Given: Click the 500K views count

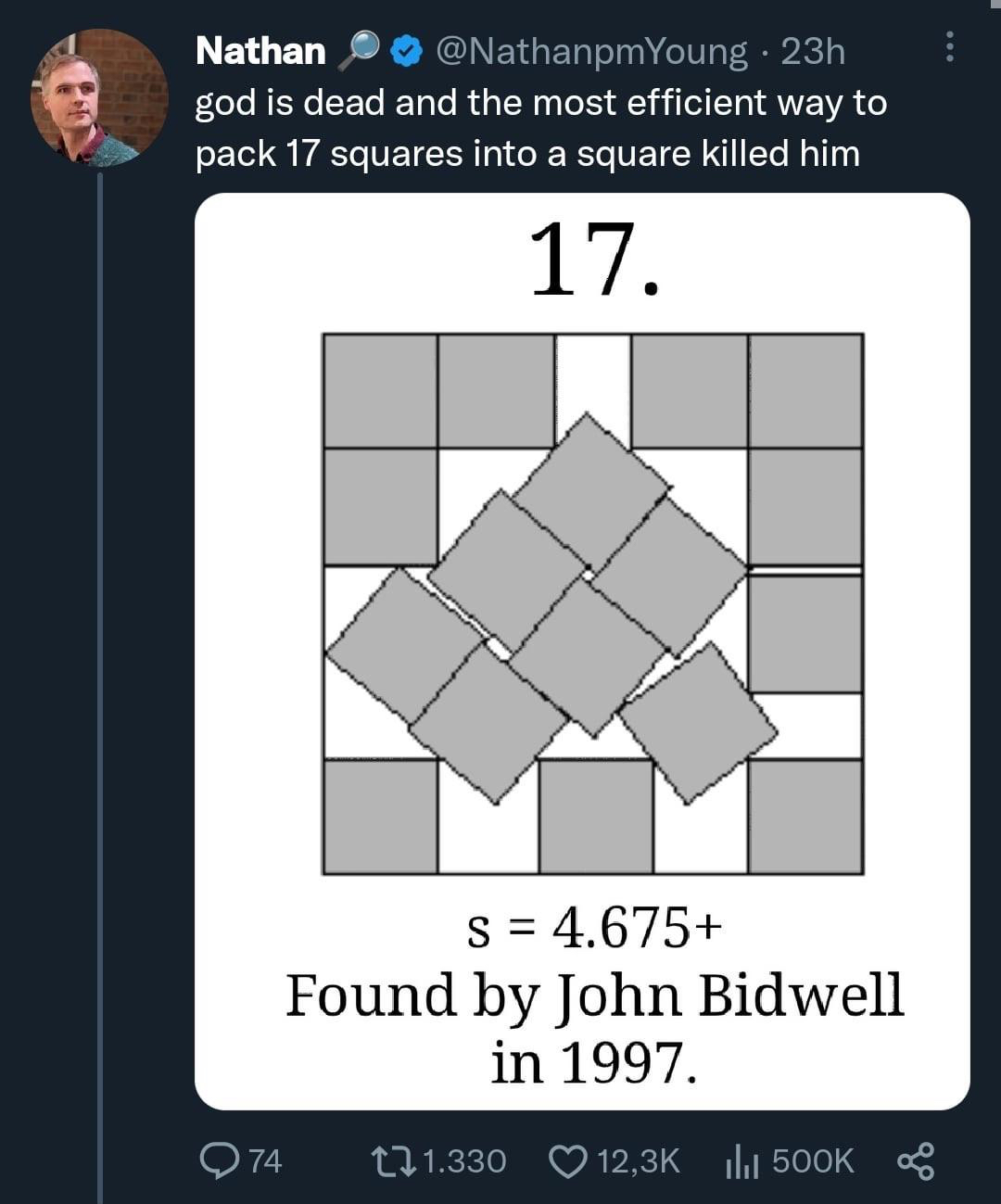Looking at the screenshot, I should [x=813, y=1160].
